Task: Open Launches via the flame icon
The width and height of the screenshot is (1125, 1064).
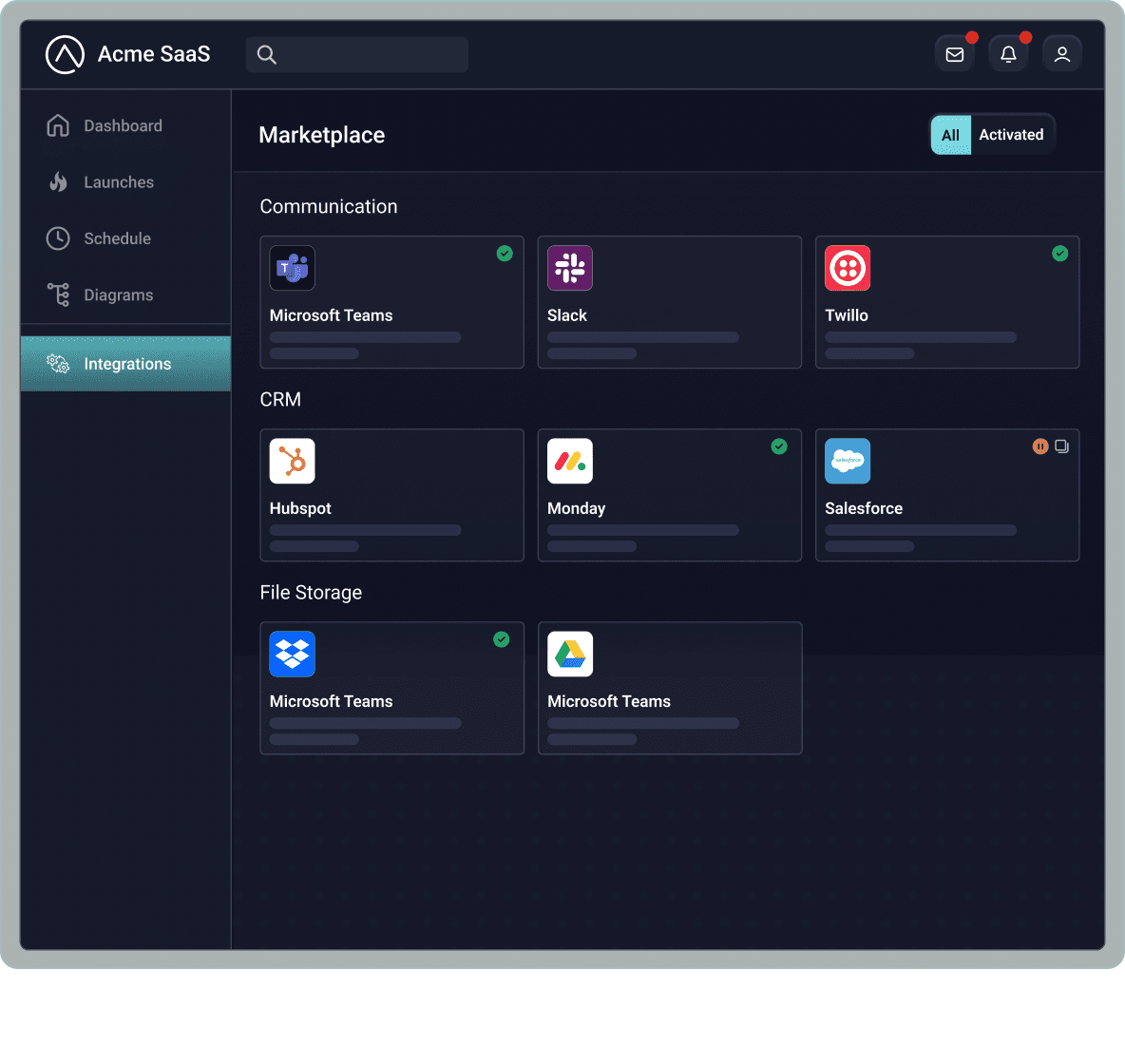Action: point(58,181)
